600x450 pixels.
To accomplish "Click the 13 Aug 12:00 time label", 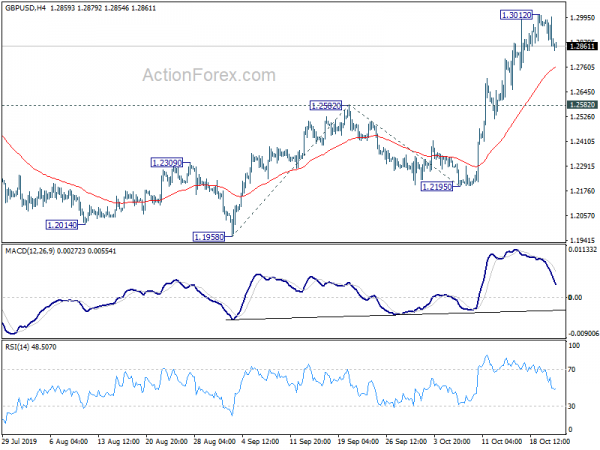I will (x=117, y=441).
